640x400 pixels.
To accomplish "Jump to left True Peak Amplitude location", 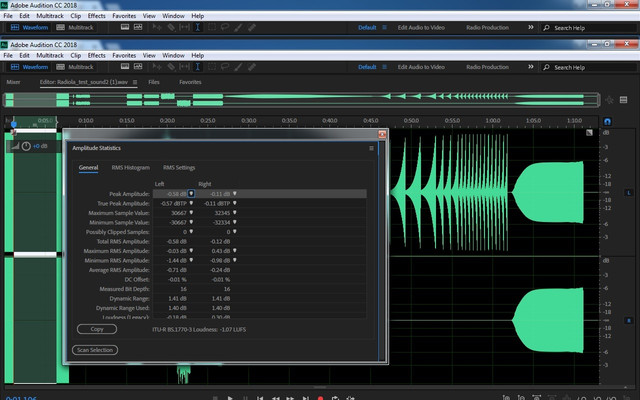I will (191, 203).
